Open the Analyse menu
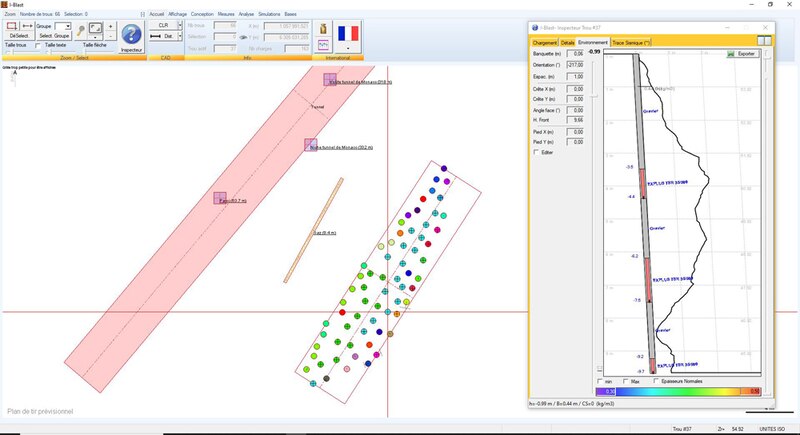 click(246, 14)
